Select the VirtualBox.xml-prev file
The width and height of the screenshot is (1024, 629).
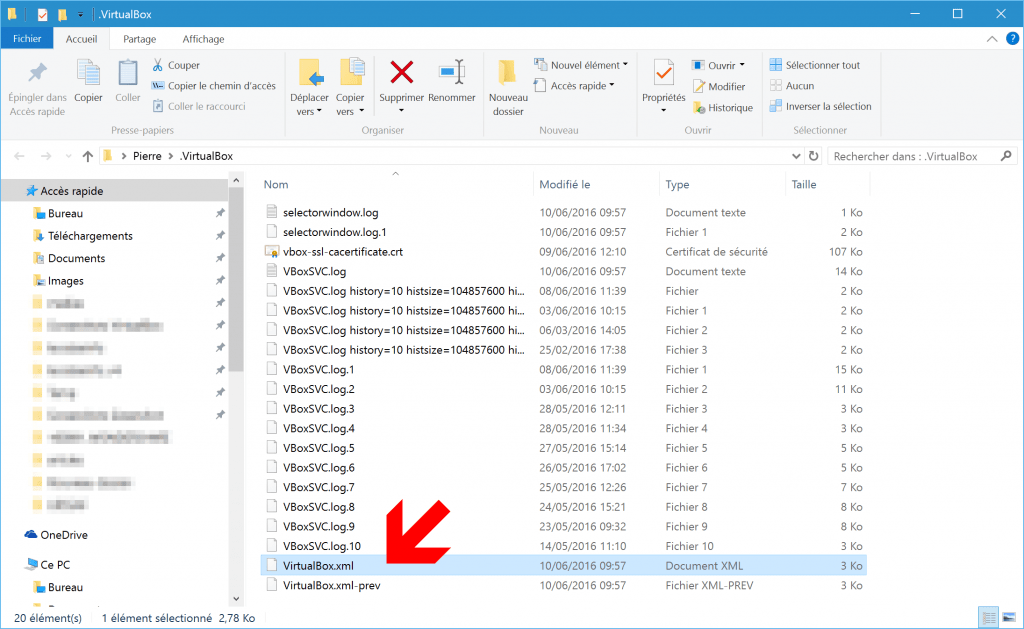(331, 585)
